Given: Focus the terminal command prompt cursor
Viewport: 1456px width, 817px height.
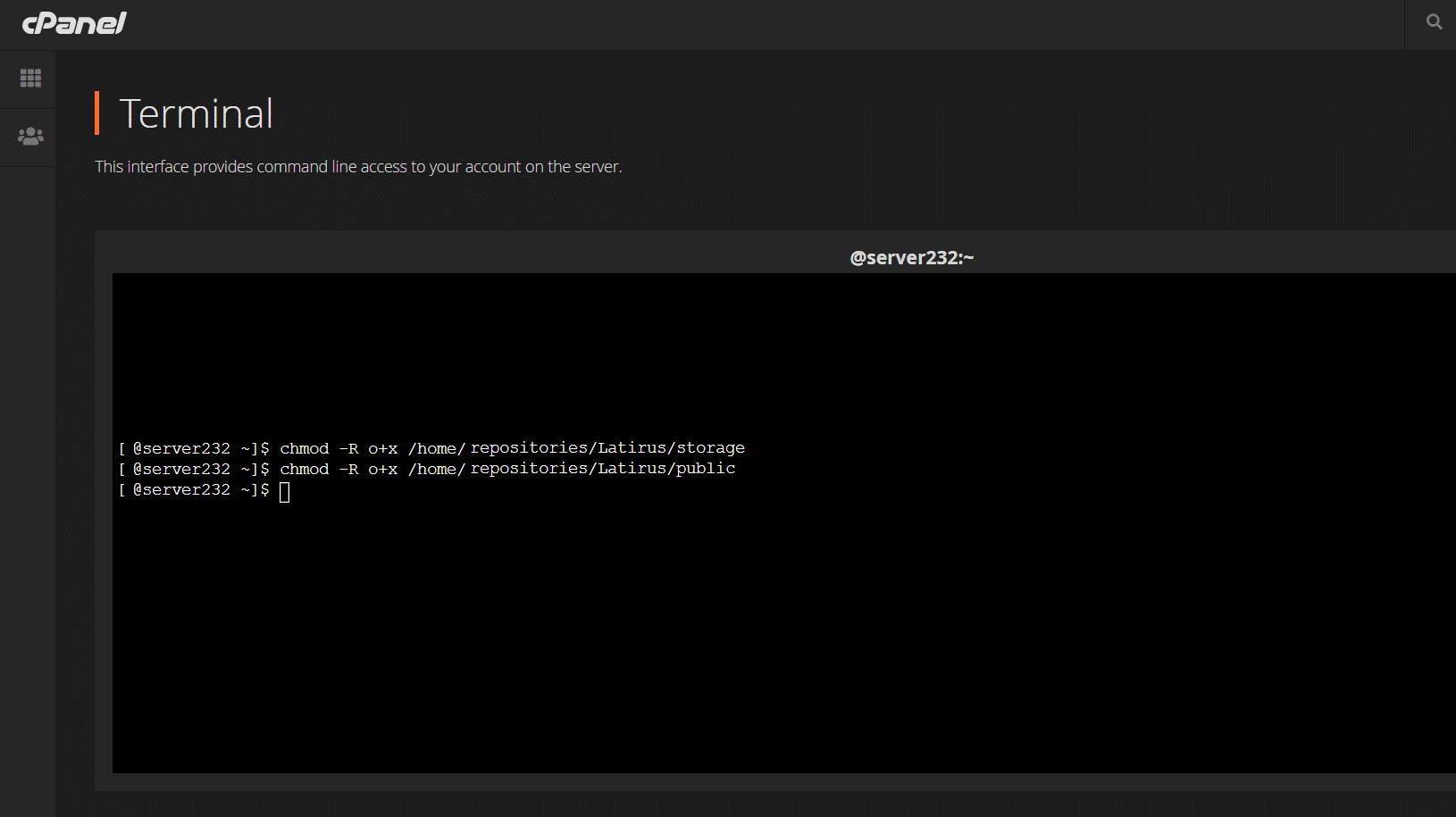Looking at the screenshot, I should (x=284, y=490).
